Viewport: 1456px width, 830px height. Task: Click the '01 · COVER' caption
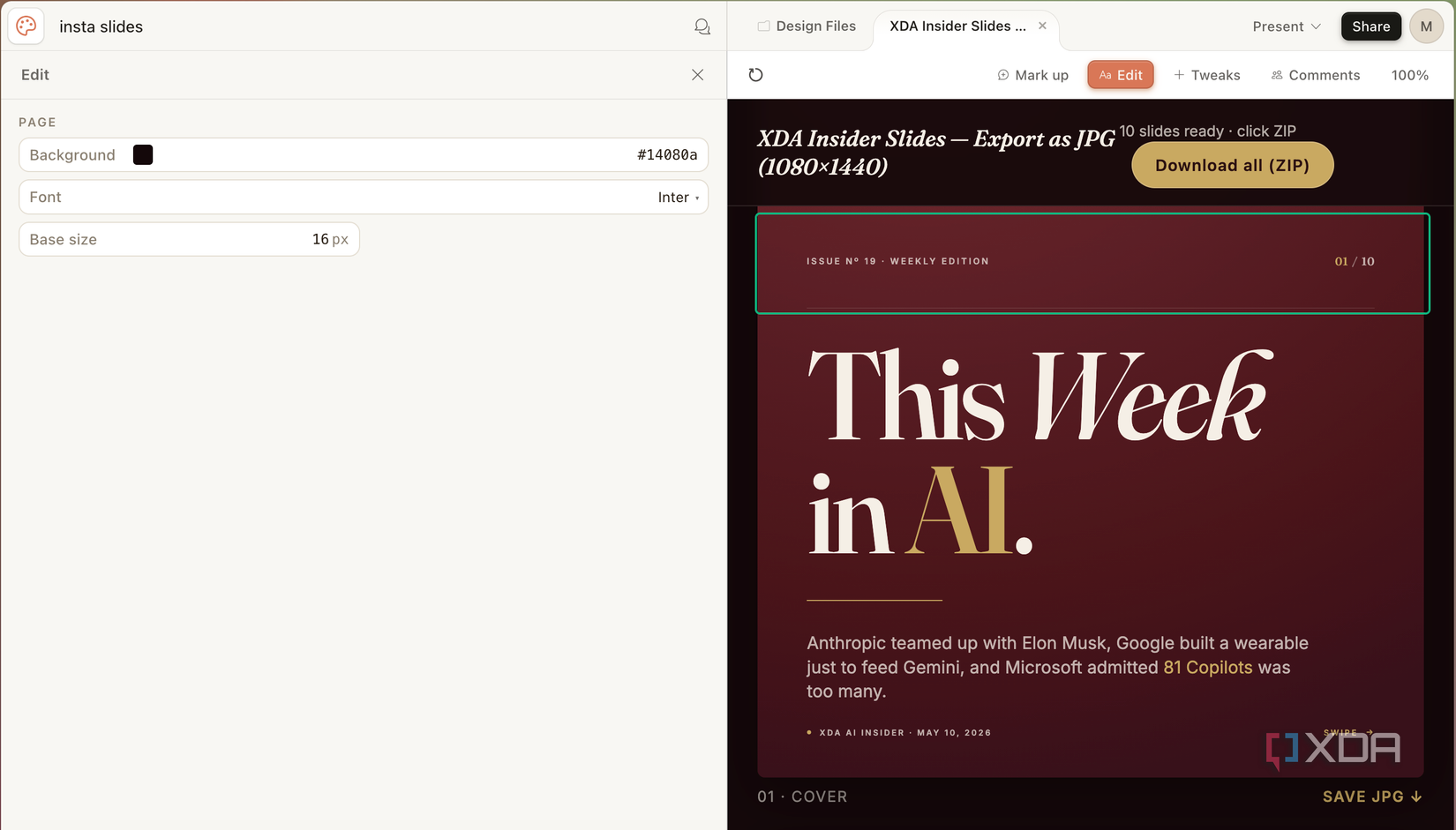(802, 796)
